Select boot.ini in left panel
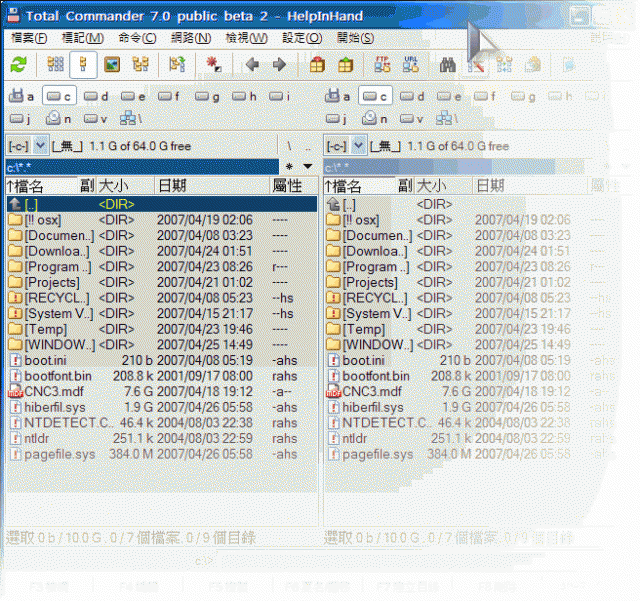 point(162,361)
